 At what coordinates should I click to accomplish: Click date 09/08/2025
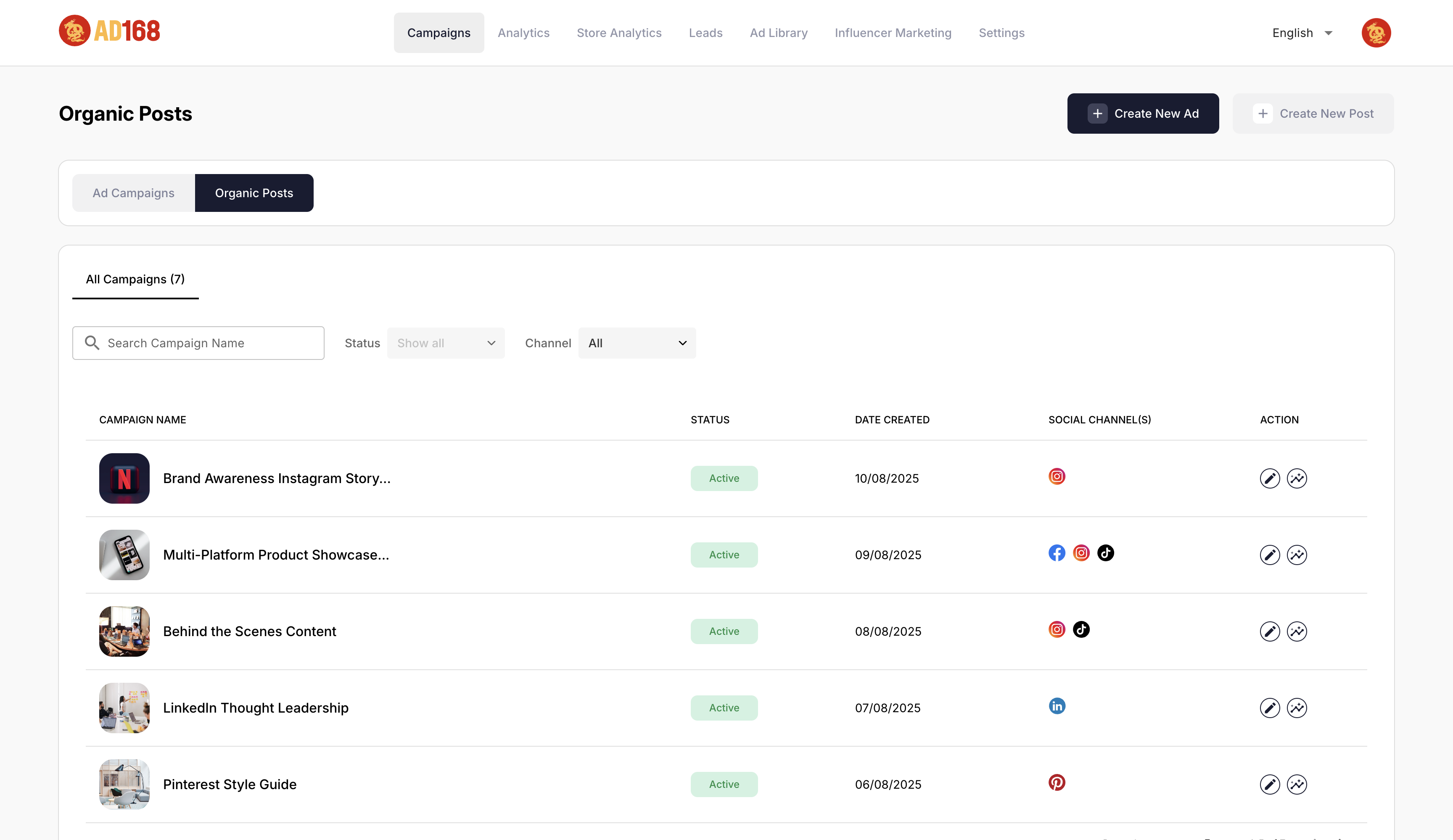pos(888,555)
